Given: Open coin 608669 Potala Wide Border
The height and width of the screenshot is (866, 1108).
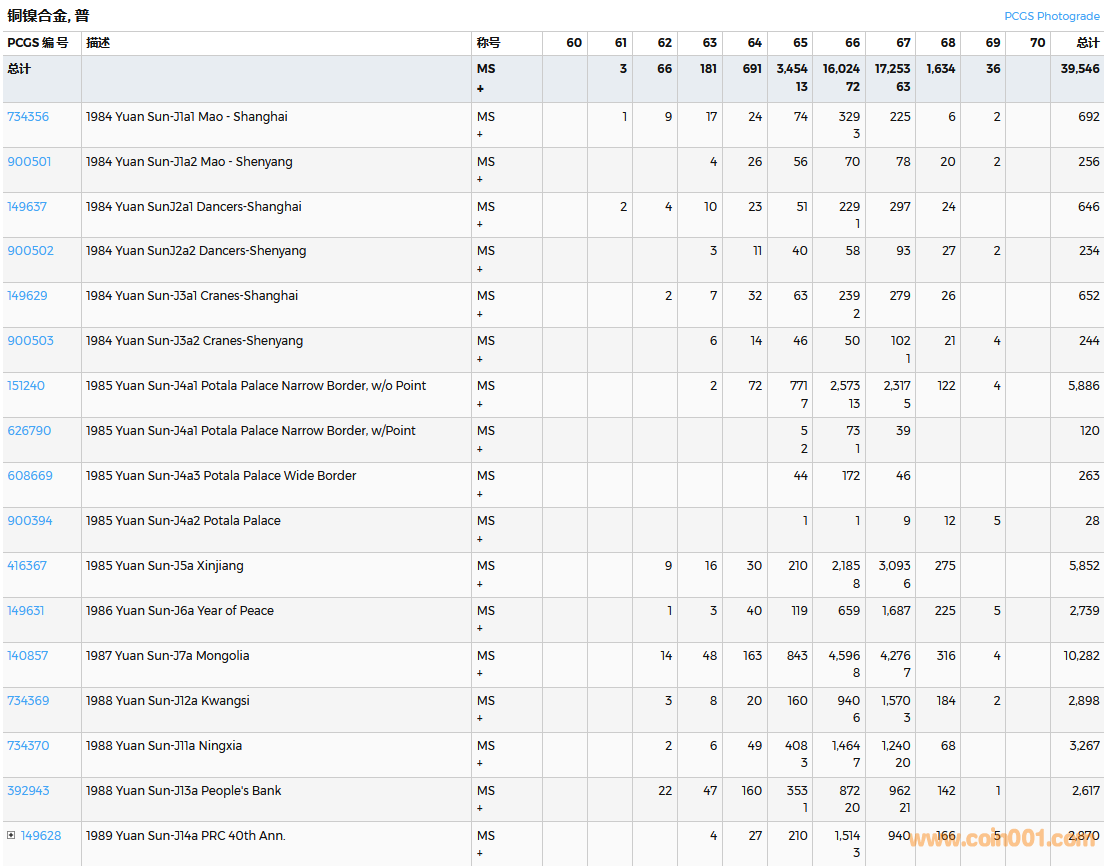Looking at the screenshot, I should (30, 475).
